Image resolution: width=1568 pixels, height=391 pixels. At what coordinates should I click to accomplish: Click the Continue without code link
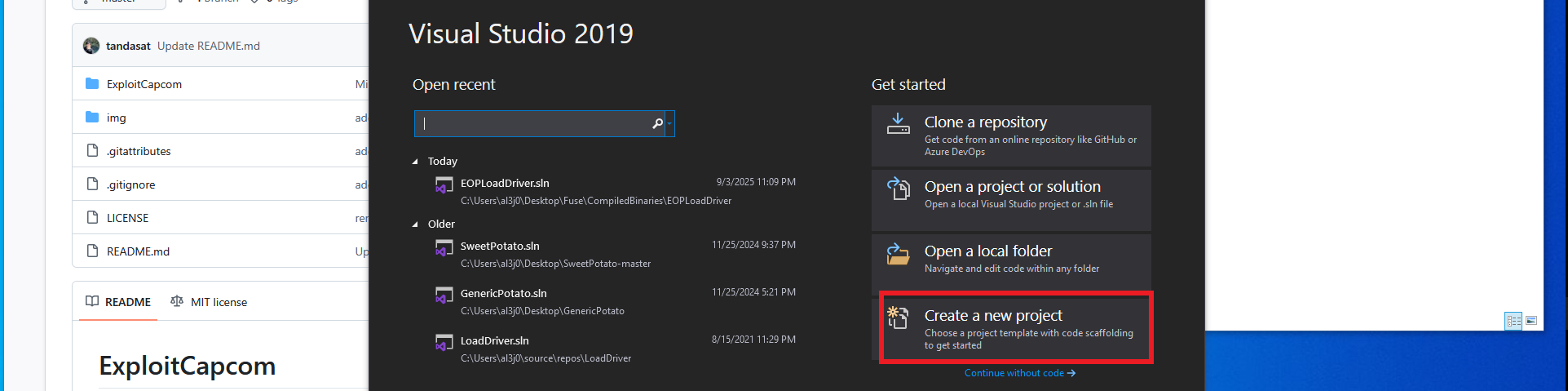tap(1019, 373)
